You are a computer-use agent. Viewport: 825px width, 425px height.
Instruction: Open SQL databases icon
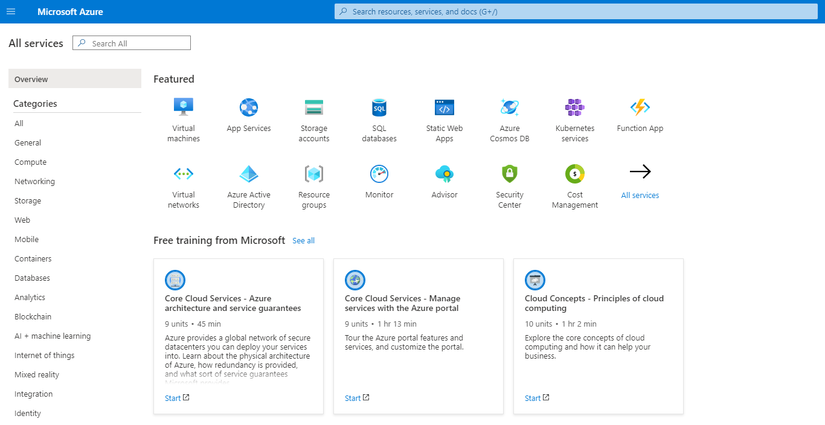click(x=379, y=107)
